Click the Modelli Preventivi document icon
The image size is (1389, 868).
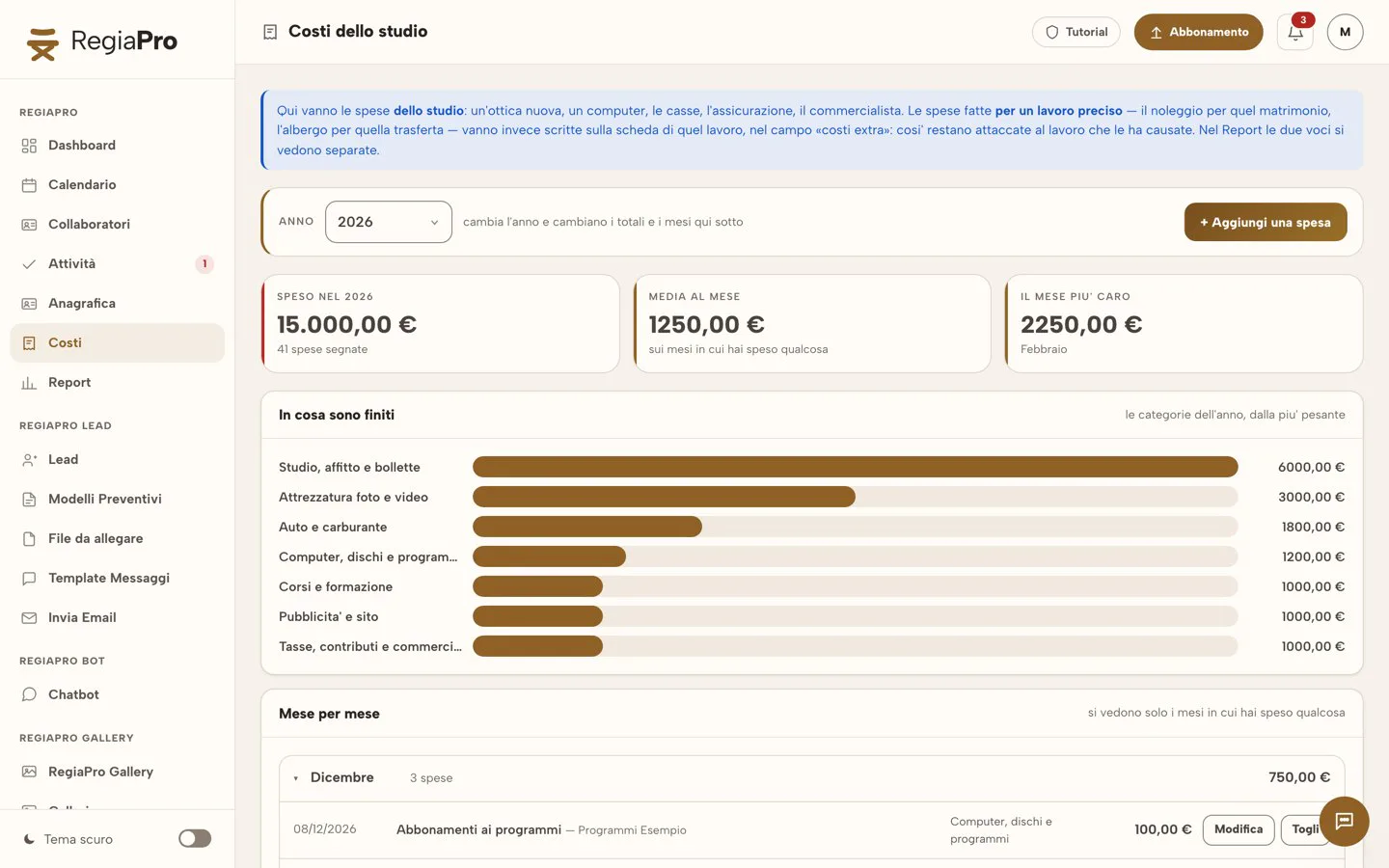[x=29, y=500]
